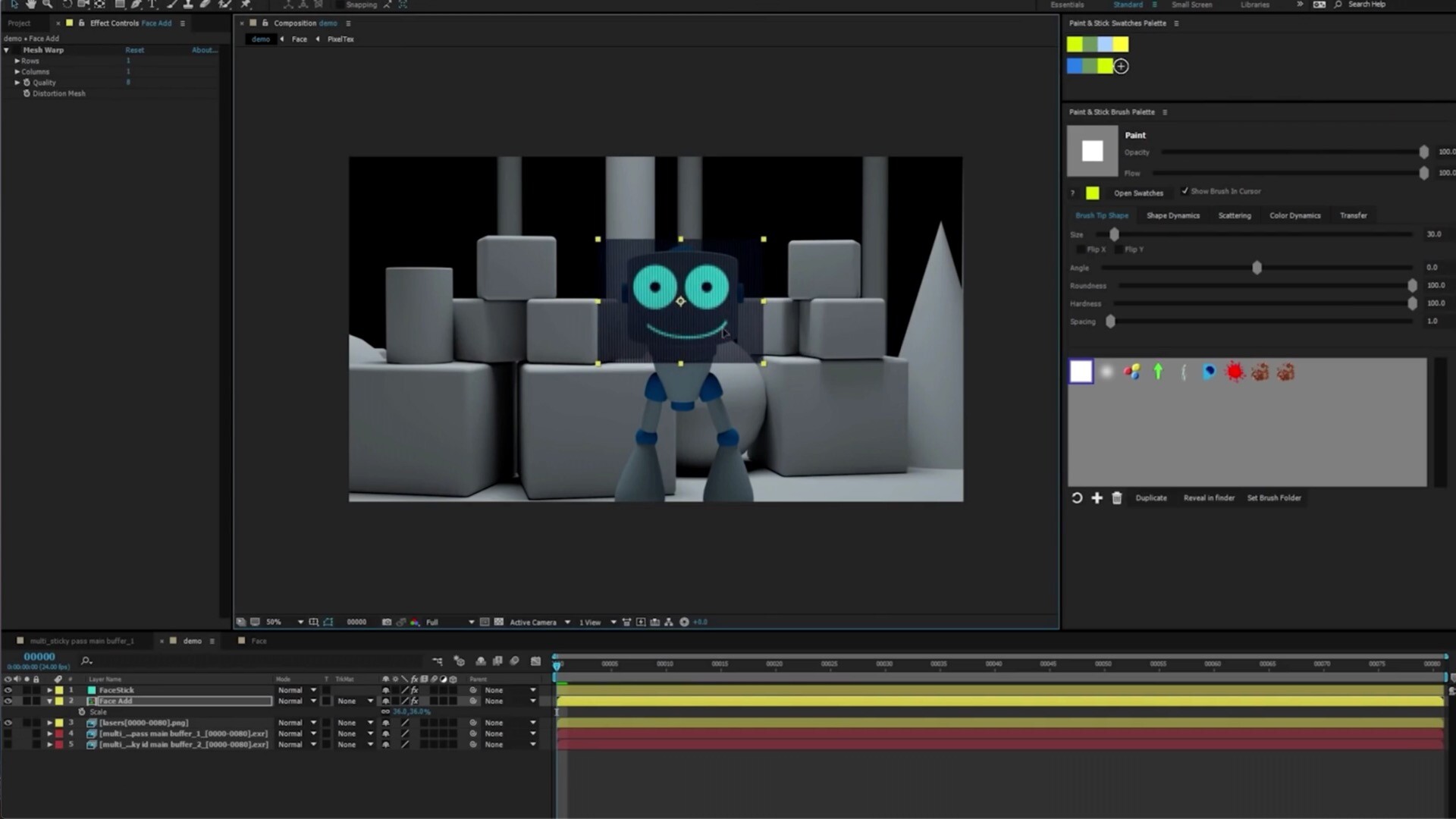Adjust the brush Angle slider handle
1456x819 pixels.
(x=1257, y=268)
